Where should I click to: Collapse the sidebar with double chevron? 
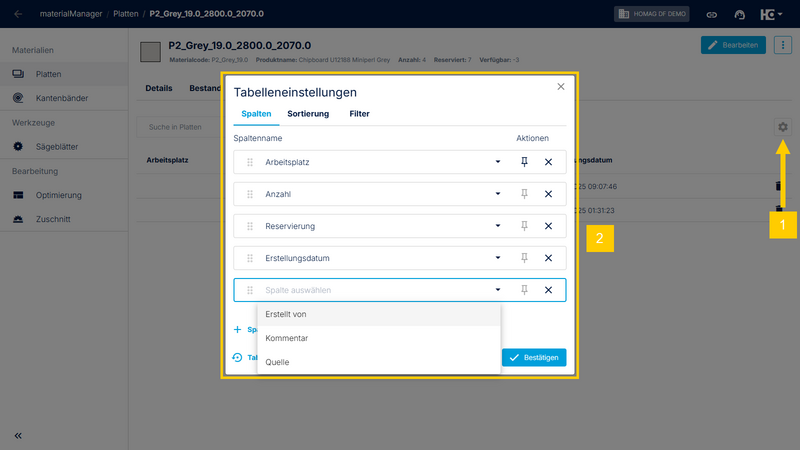point(18,436)
